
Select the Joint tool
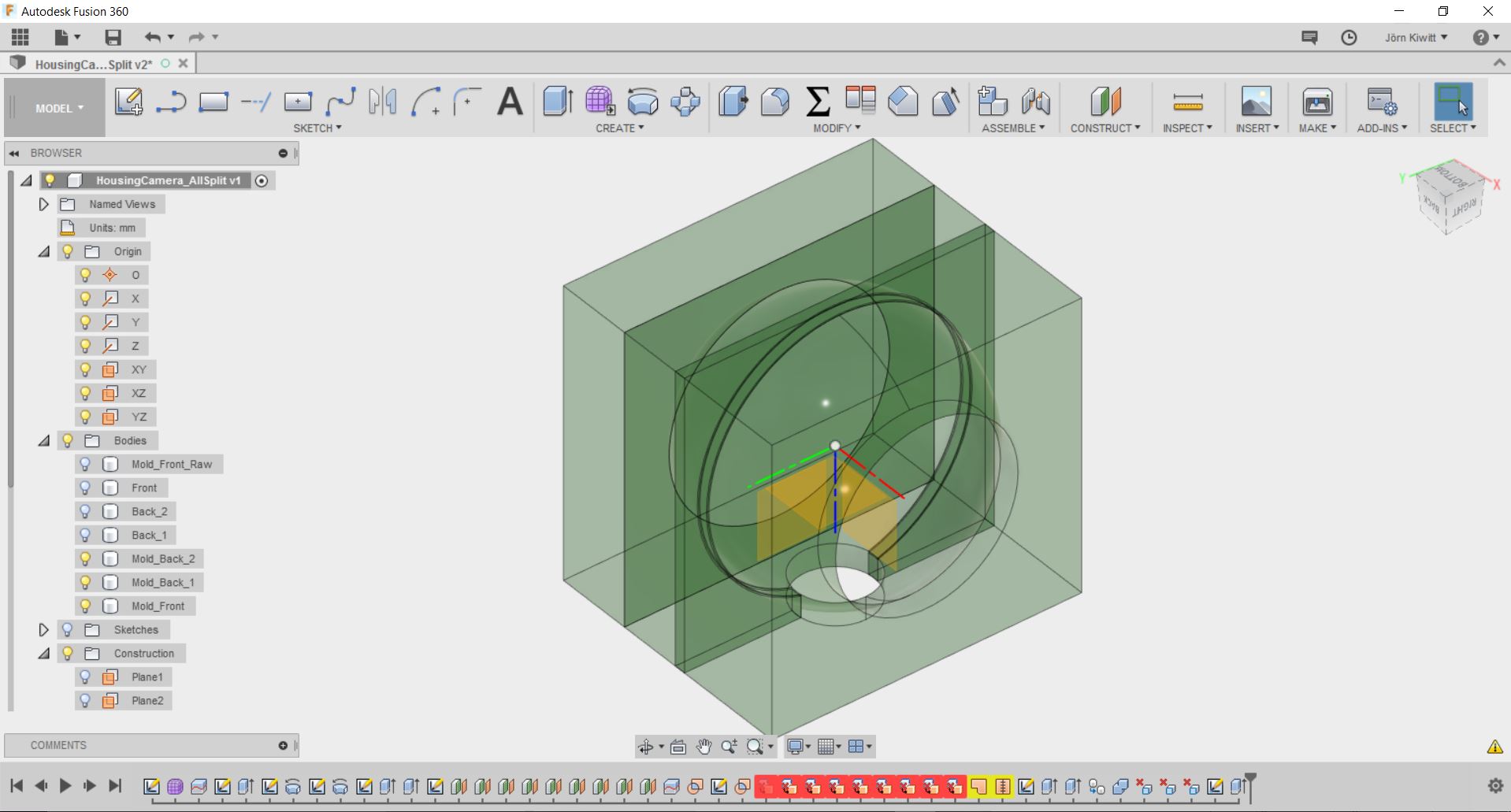tap(1035, 102)
